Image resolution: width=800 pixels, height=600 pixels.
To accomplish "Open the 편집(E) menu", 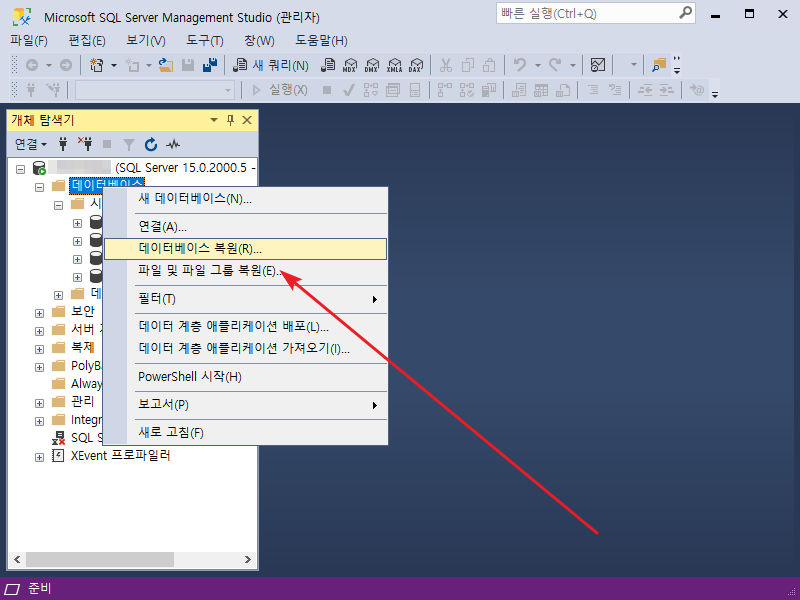I will point(87,40).
